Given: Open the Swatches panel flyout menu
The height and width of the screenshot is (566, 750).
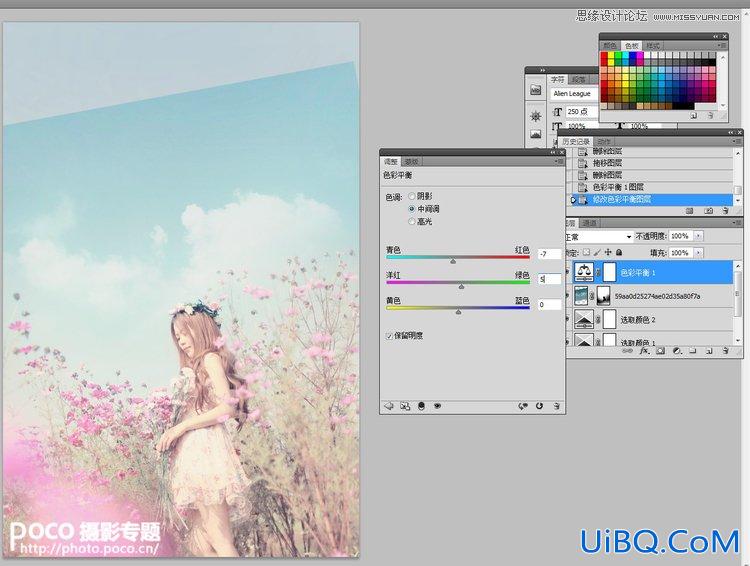Looking at the screenshot, I should tap(723, 45).
